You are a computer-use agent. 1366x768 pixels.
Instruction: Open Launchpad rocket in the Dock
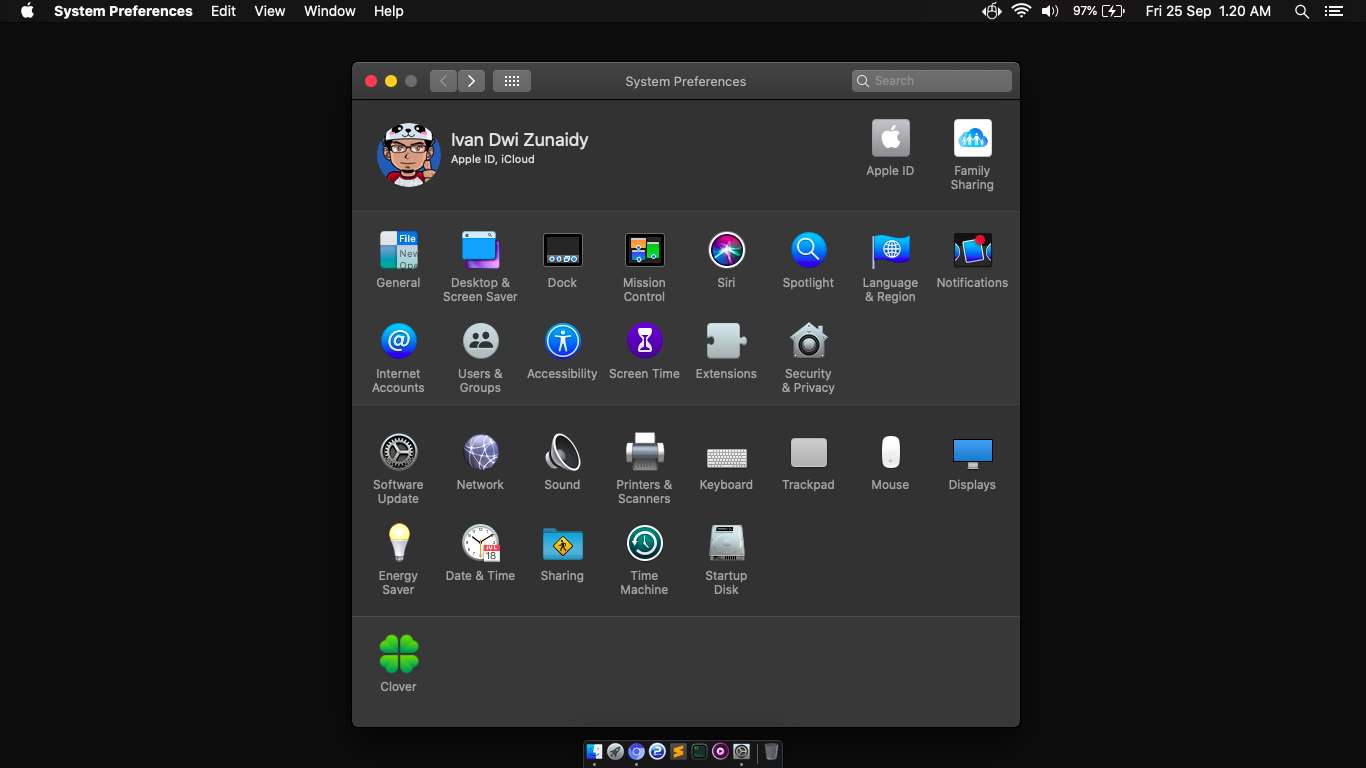click(x=616, y=751)
